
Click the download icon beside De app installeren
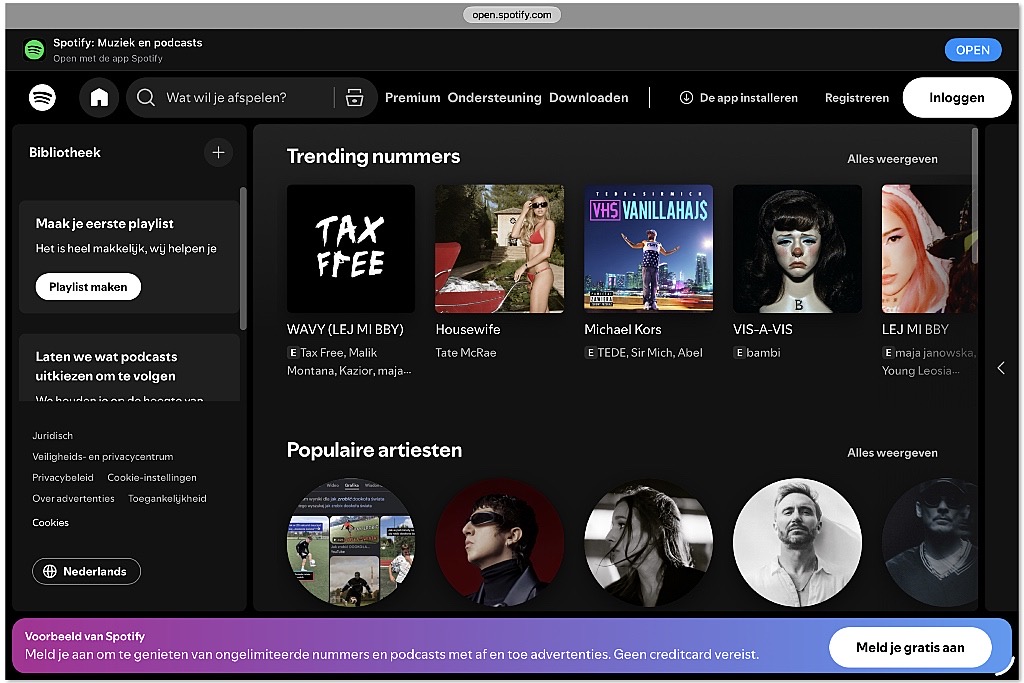[686, 98]
